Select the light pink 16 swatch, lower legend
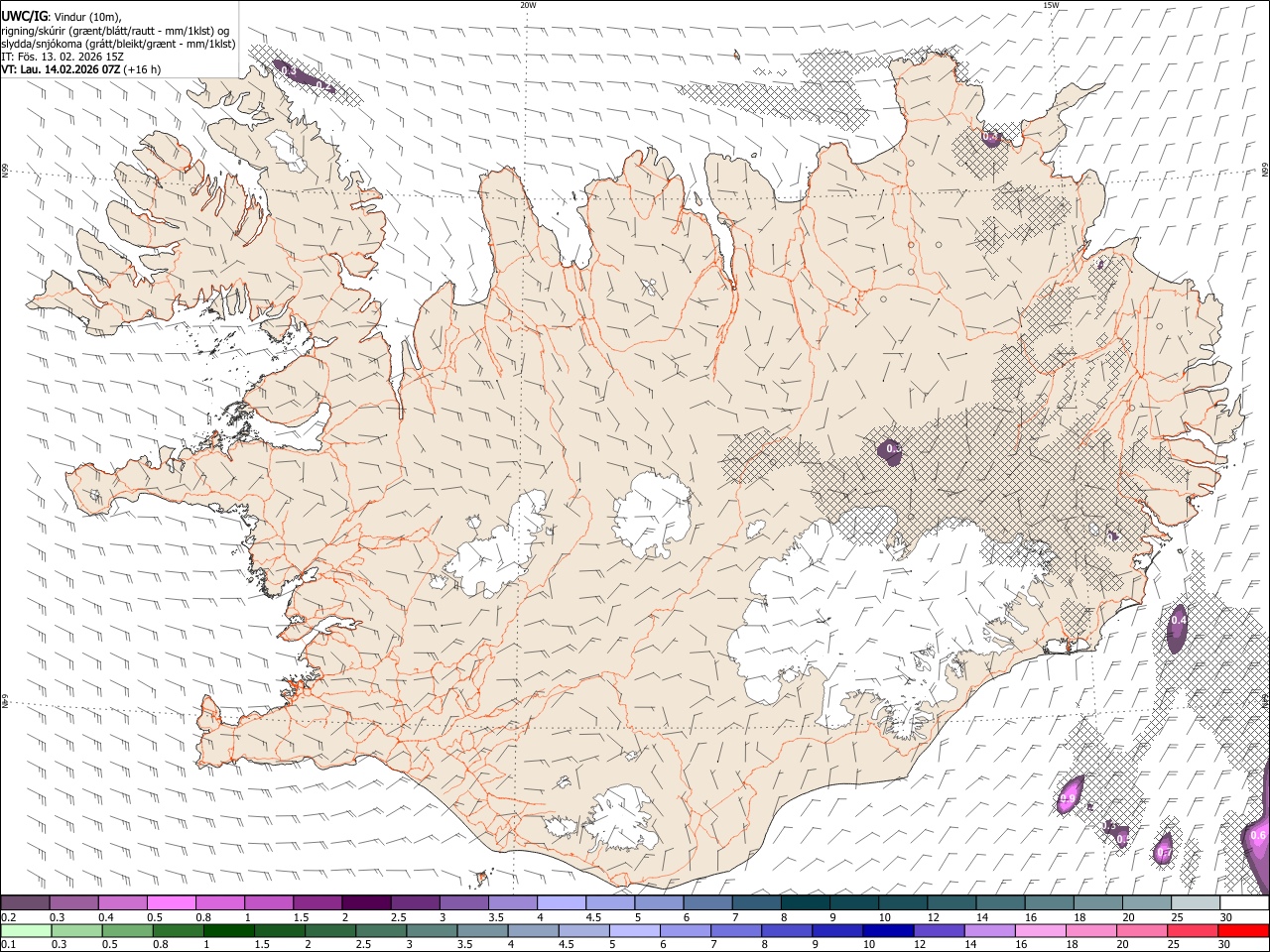The width and height of the screenshot is (1270, 952). point(1041,930)
